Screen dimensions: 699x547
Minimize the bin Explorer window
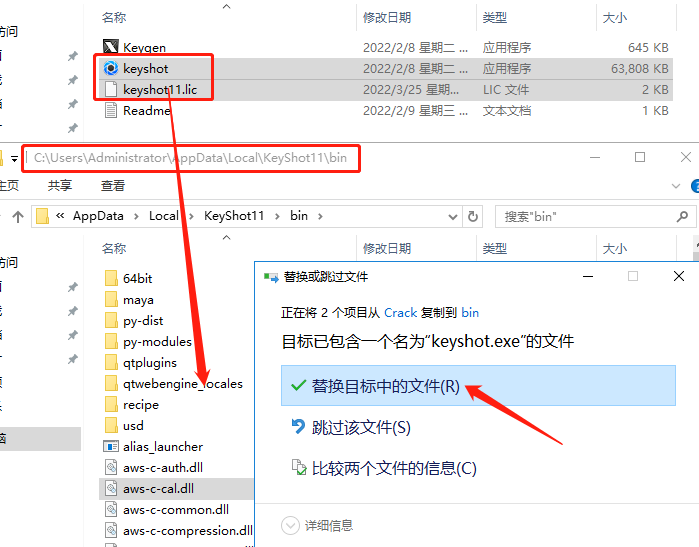(595, 157)
